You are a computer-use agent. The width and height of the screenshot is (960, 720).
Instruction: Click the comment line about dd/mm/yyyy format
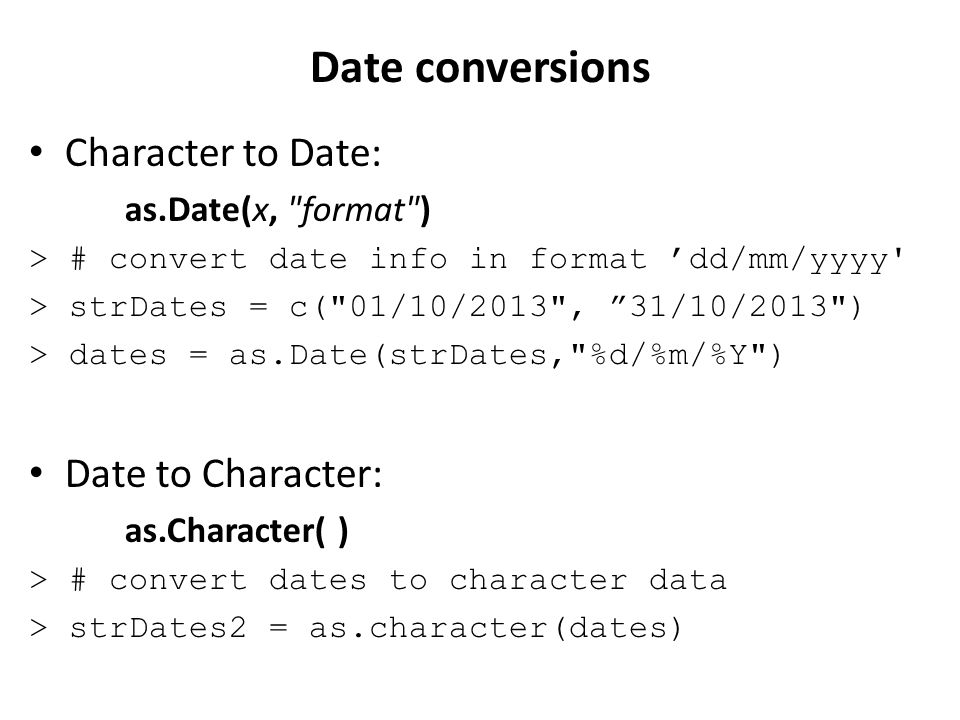(467, 260)
